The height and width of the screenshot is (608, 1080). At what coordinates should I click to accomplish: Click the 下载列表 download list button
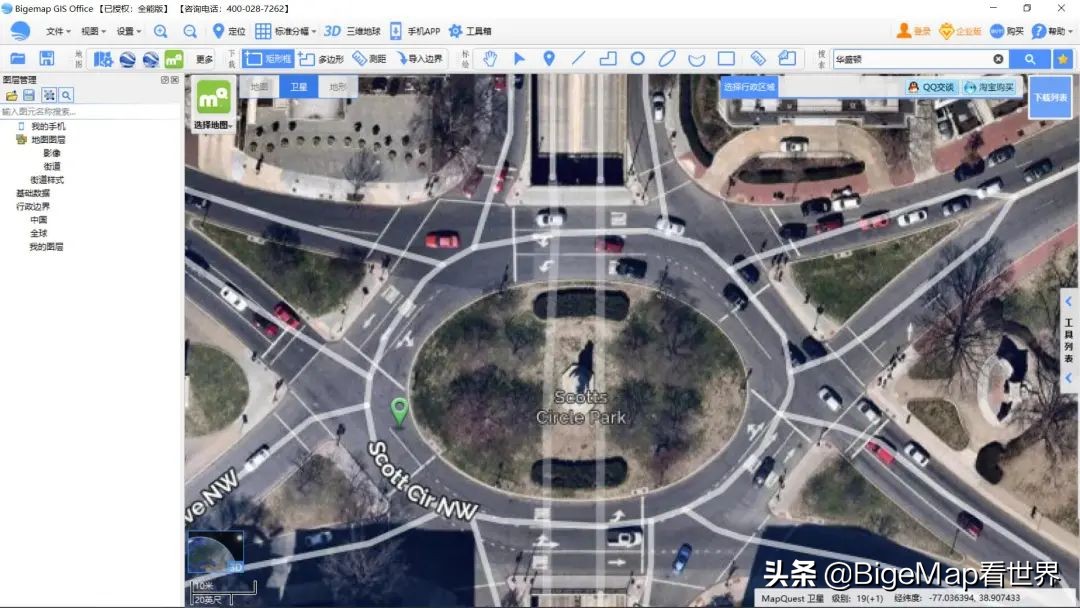1050,97
